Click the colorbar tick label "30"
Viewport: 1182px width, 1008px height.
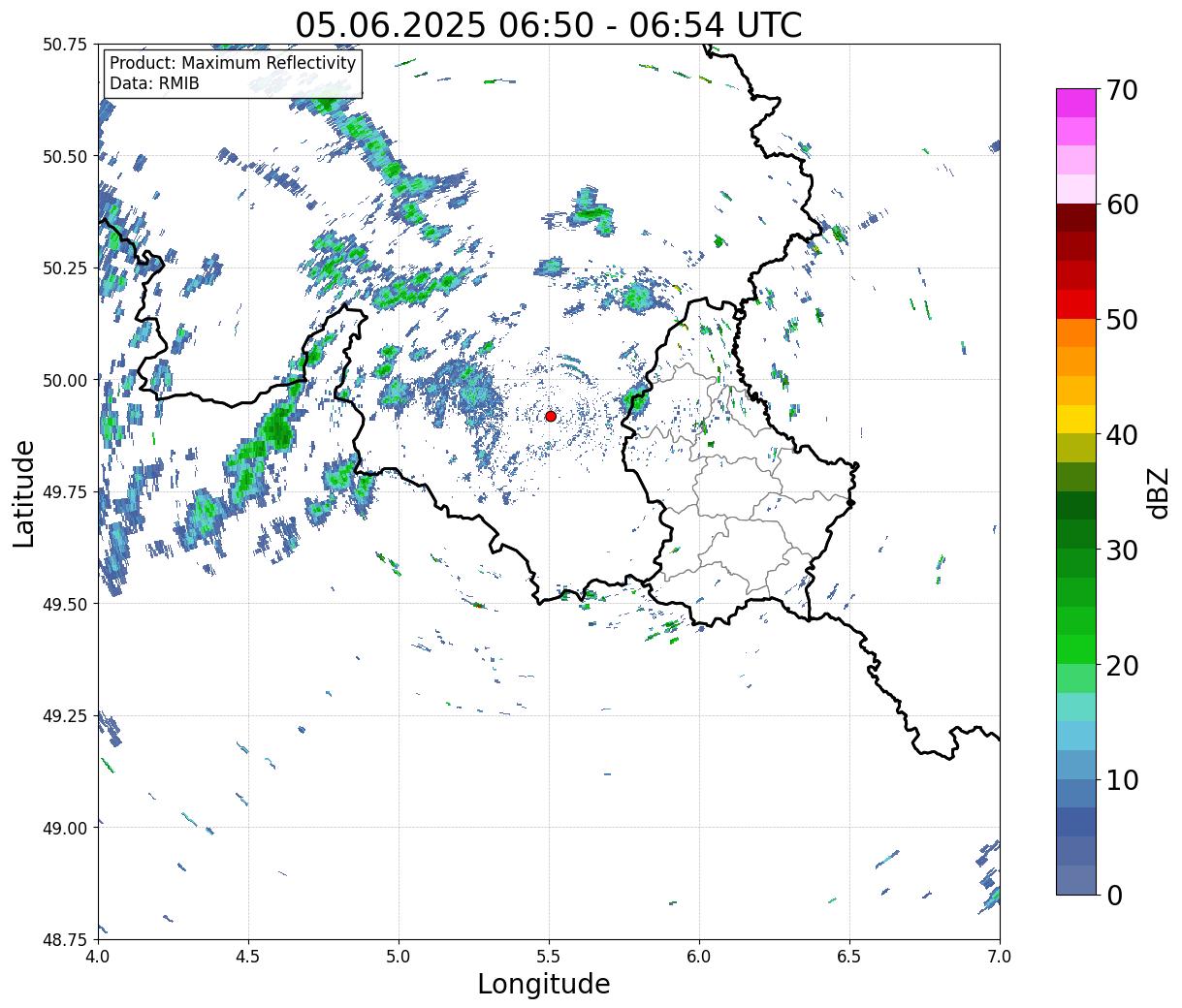point(1121,551)
